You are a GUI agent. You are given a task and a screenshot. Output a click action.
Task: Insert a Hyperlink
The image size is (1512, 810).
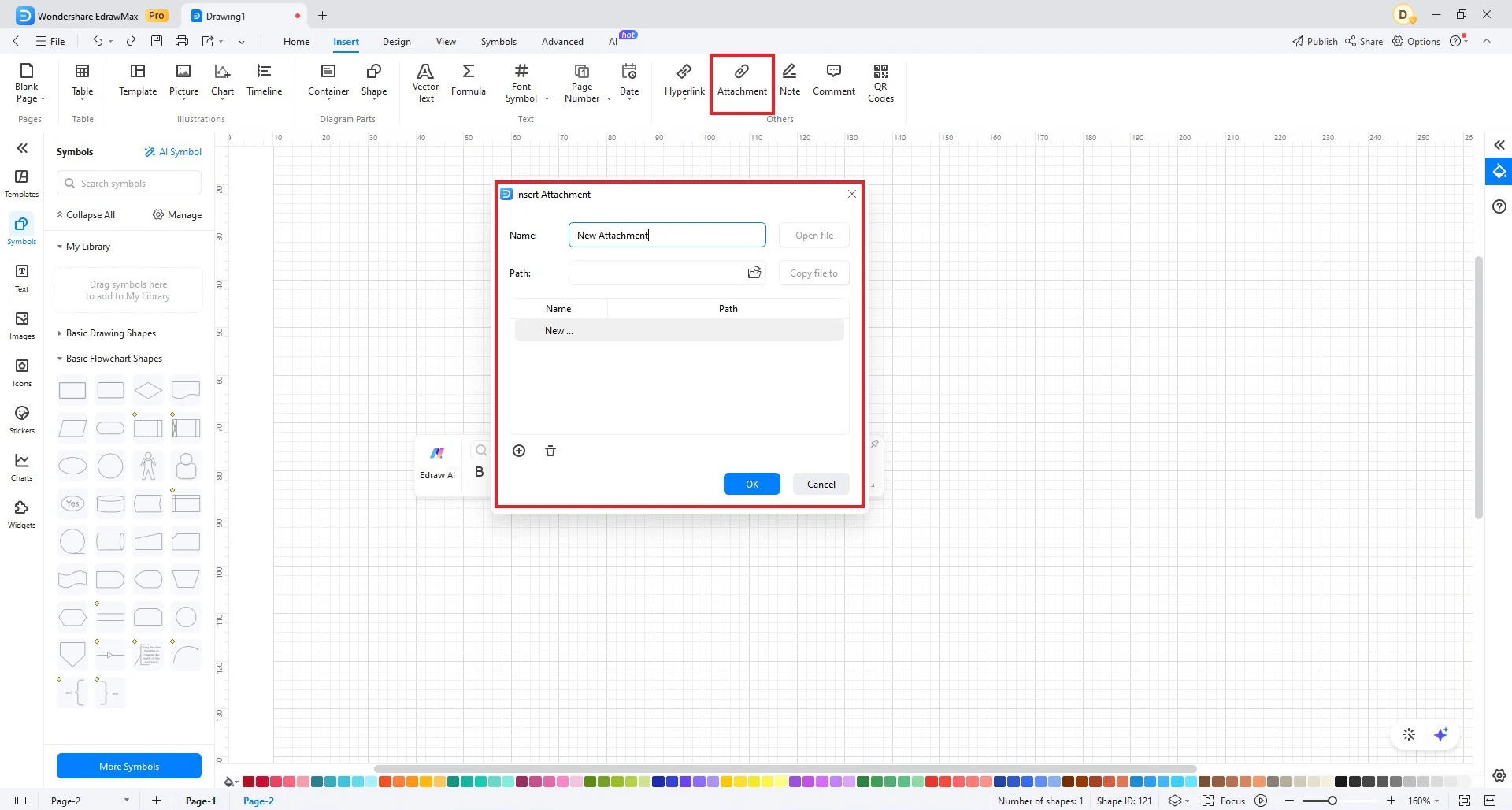click(684, 80)
